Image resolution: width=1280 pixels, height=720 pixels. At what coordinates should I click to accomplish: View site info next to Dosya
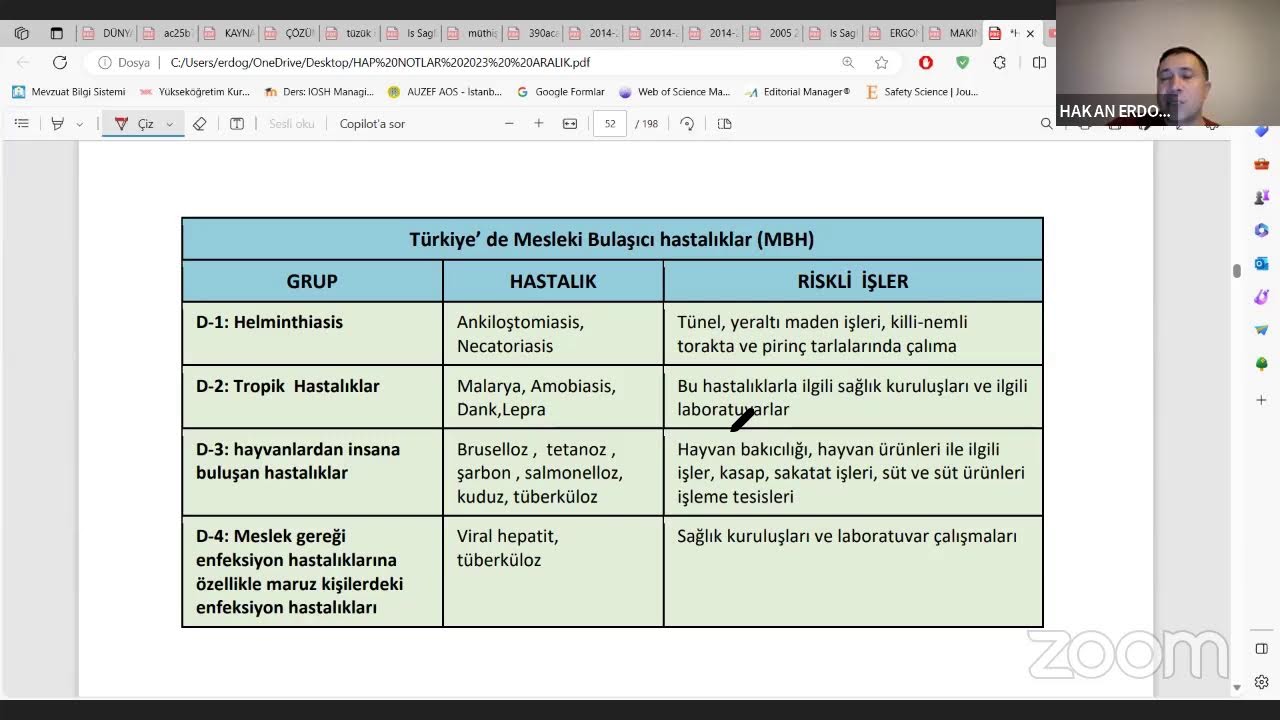point(104,62)
